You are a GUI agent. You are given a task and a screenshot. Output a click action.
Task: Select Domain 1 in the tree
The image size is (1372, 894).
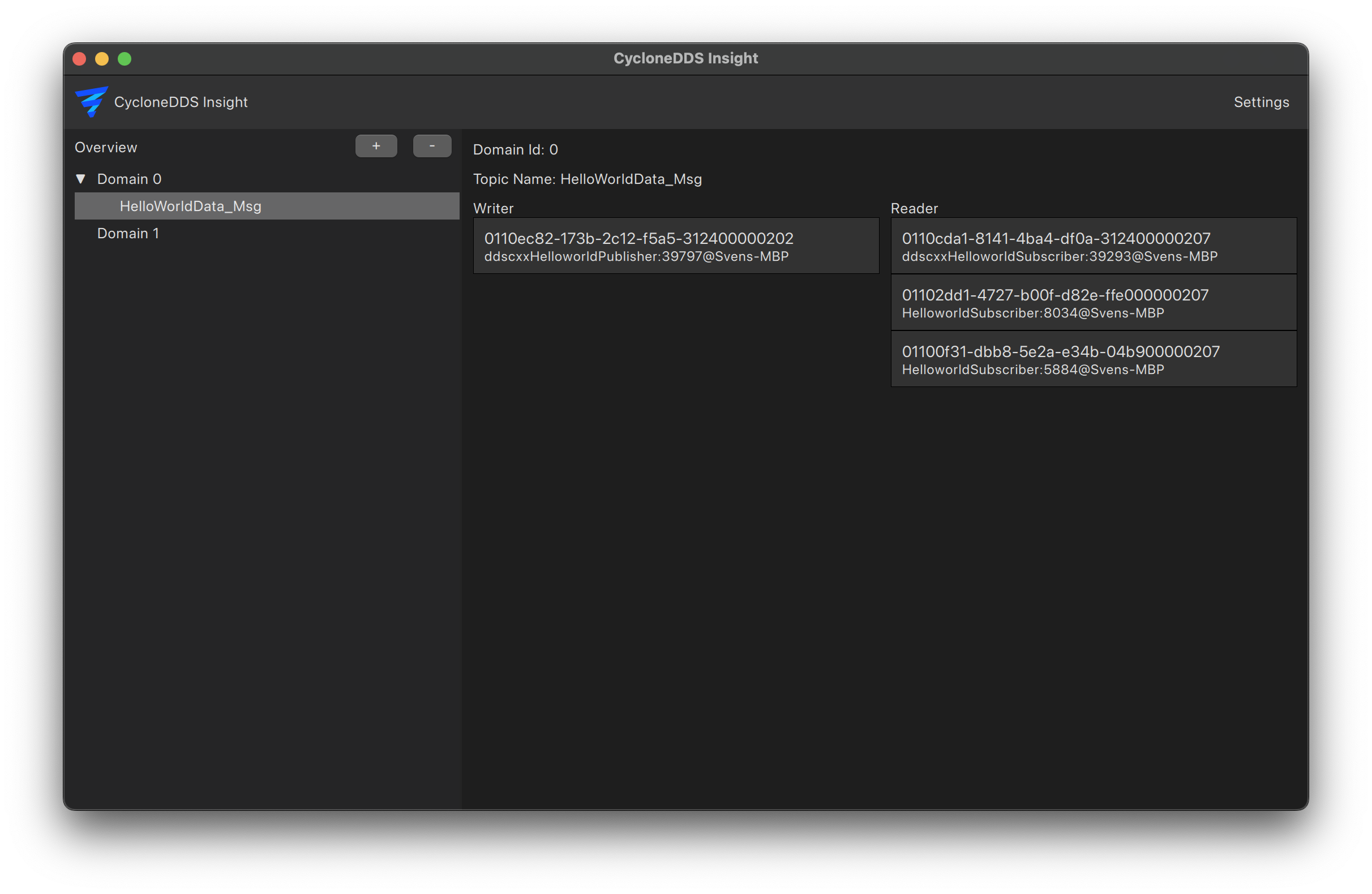coord(128,234)
